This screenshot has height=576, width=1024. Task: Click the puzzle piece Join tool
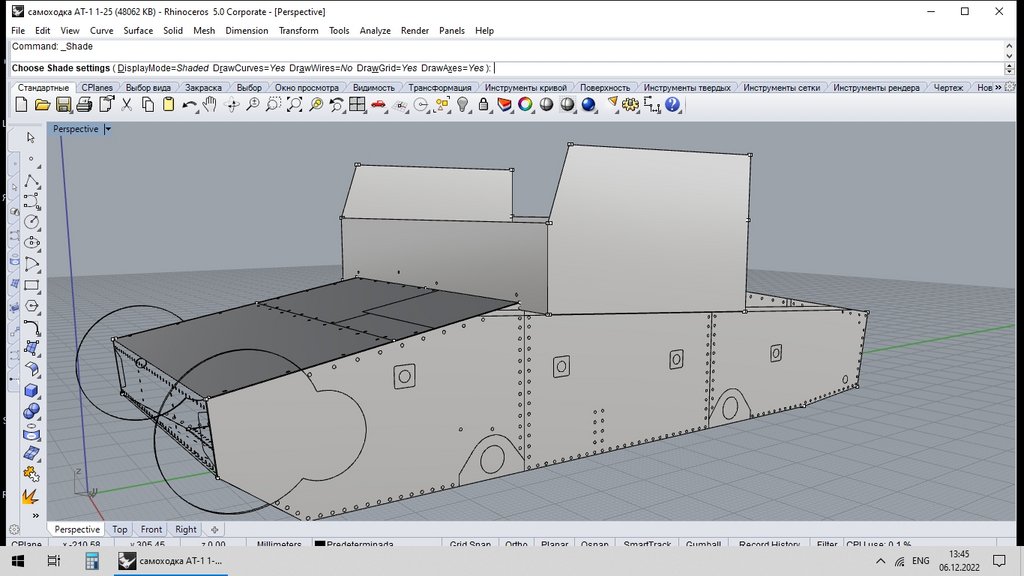point(31,475)
